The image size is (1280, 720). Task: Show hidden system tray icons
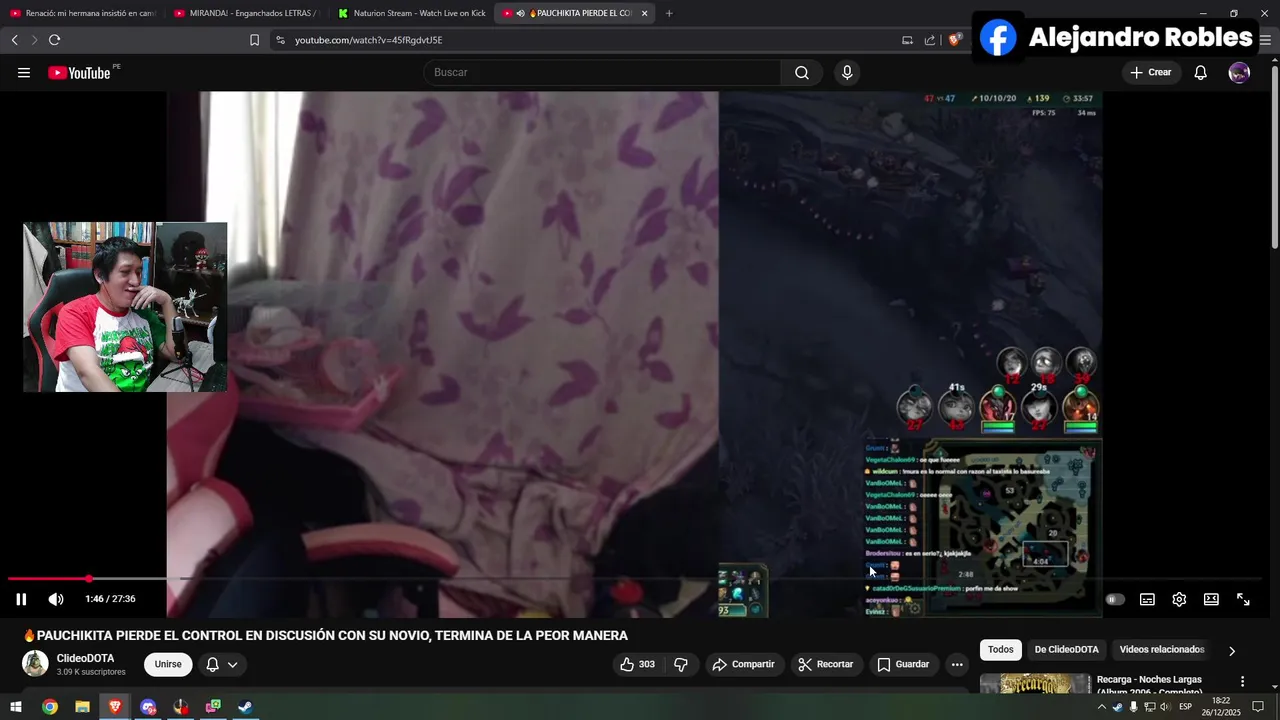1102,707
